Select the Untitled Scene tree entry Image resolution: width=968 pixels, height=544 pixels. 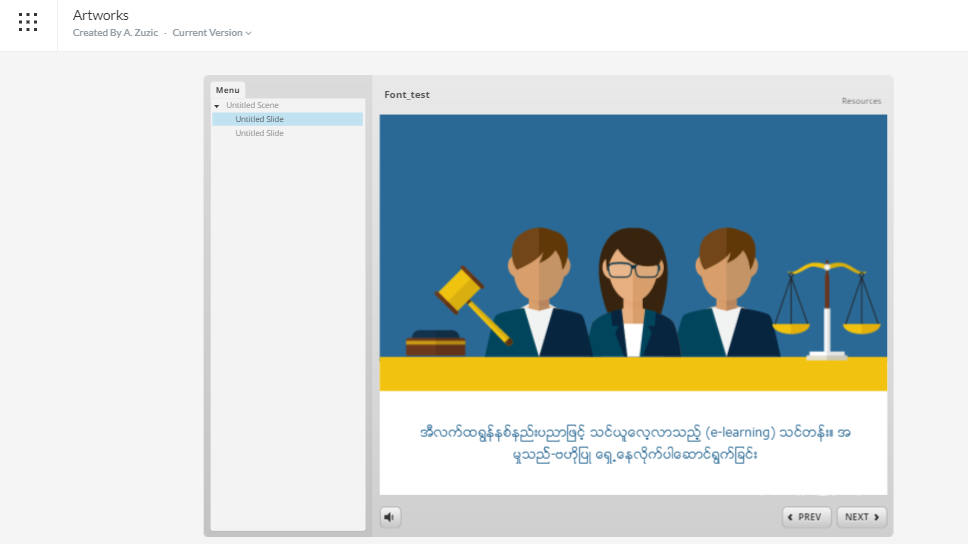click(252, 105)
